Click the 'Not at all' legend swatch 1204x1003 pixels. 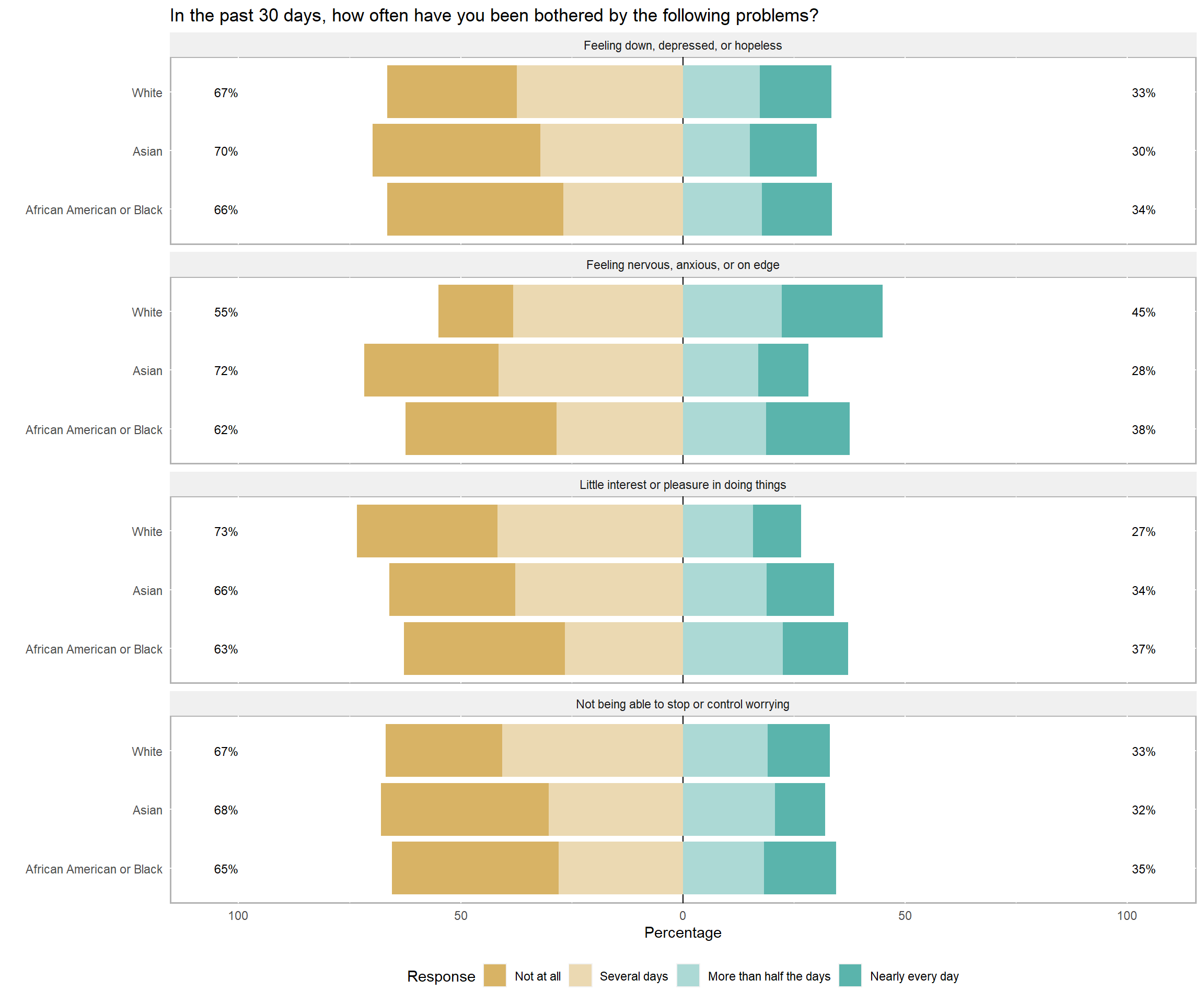(x=494, y=975)
